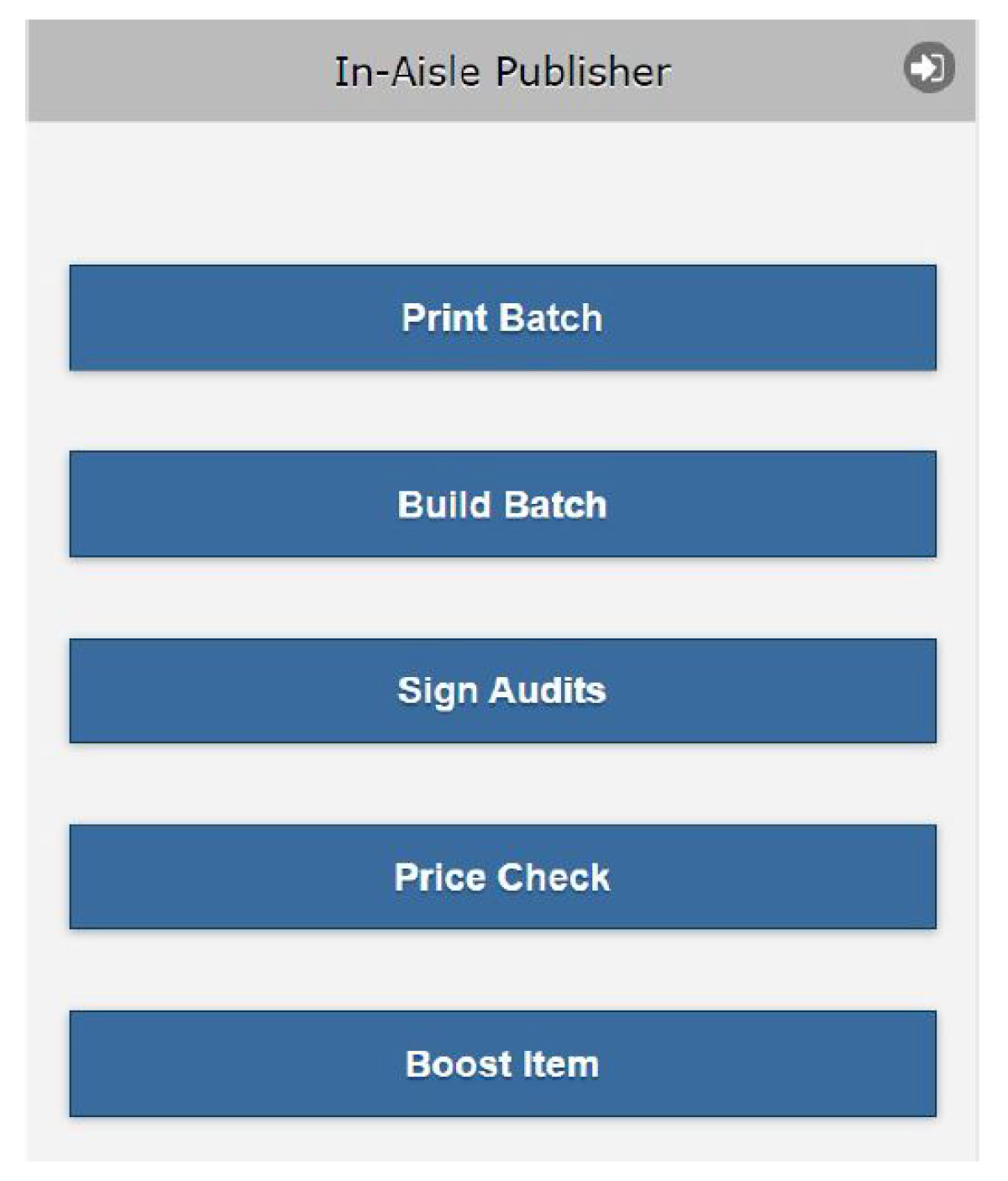Begin building a new batch
Viewport: 1008px width, 1181px height.
coord(502,504)
